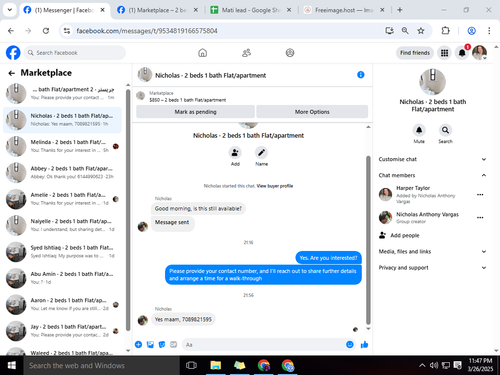
Task: Open Syed Ishtiaq chat in list
Action: click(62, 251)
